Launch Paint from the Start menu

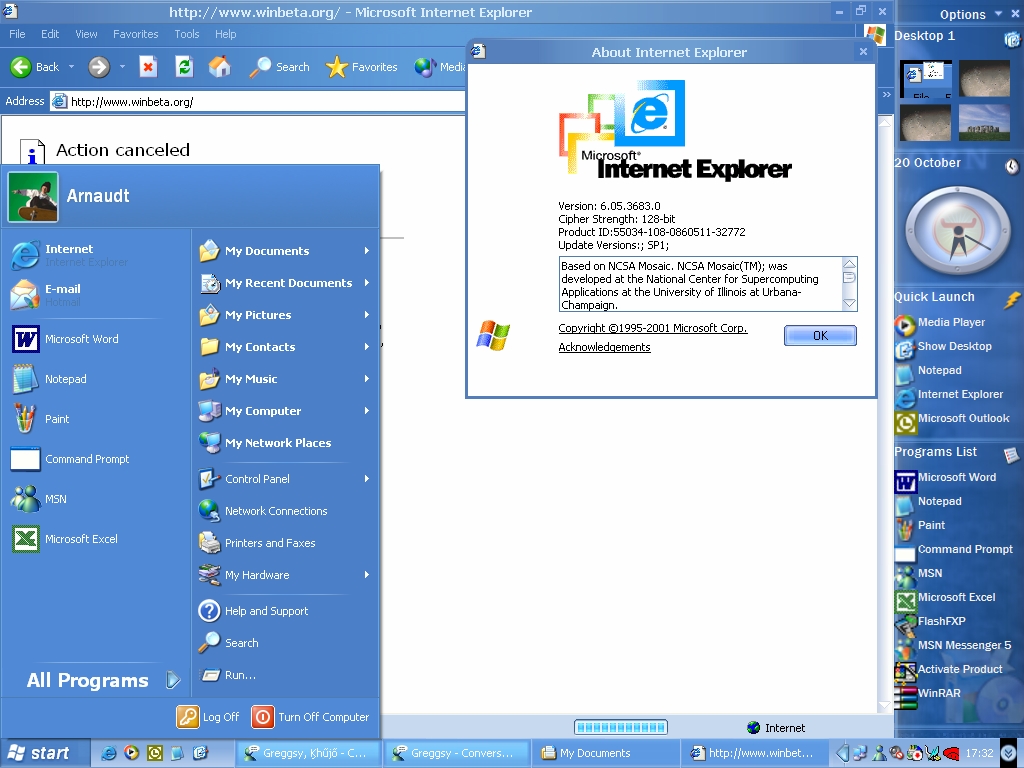[57, 419]
